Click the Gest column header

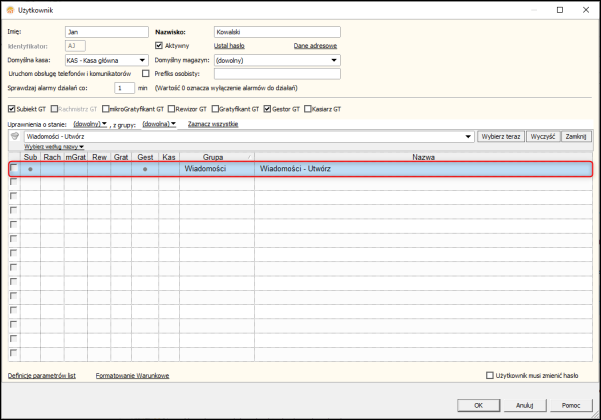145,157
